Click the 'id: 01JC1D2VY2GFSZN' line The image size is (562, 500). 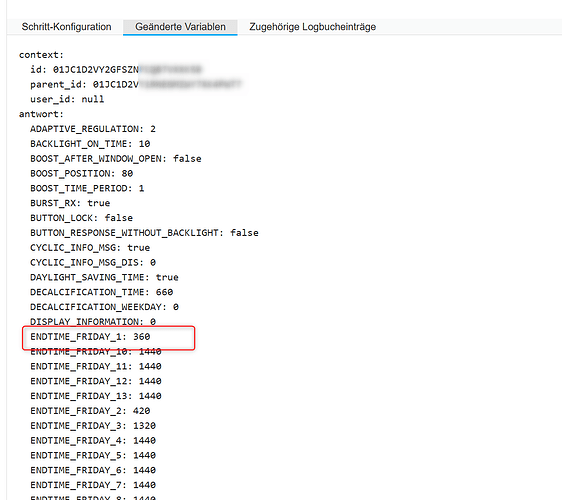click(x=84, y=70)
